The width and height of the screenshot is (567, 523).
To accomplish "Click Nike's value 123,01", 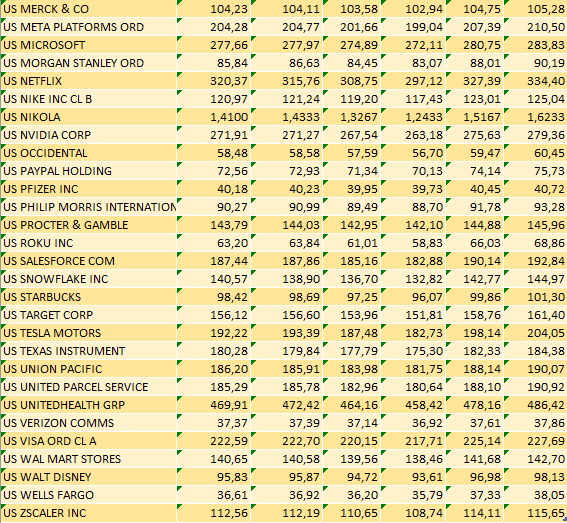I will 482,99.
